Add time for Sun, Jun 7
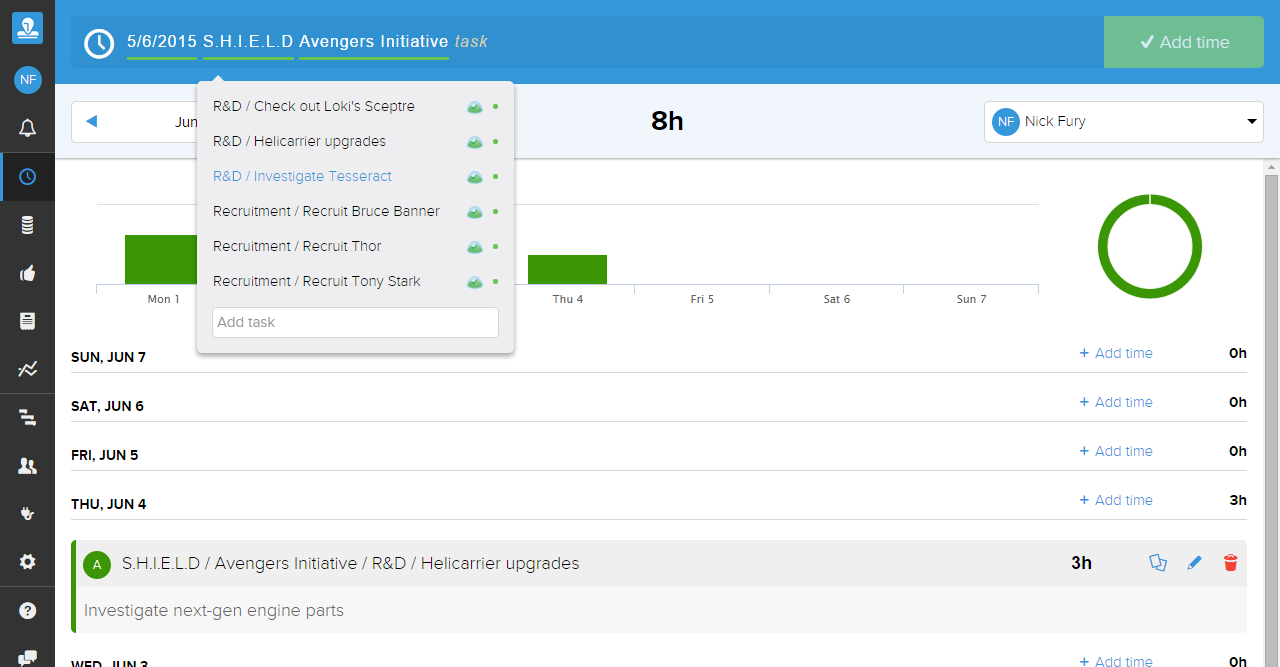Screen dimensions: 1280x667 tap(1116, 353)
